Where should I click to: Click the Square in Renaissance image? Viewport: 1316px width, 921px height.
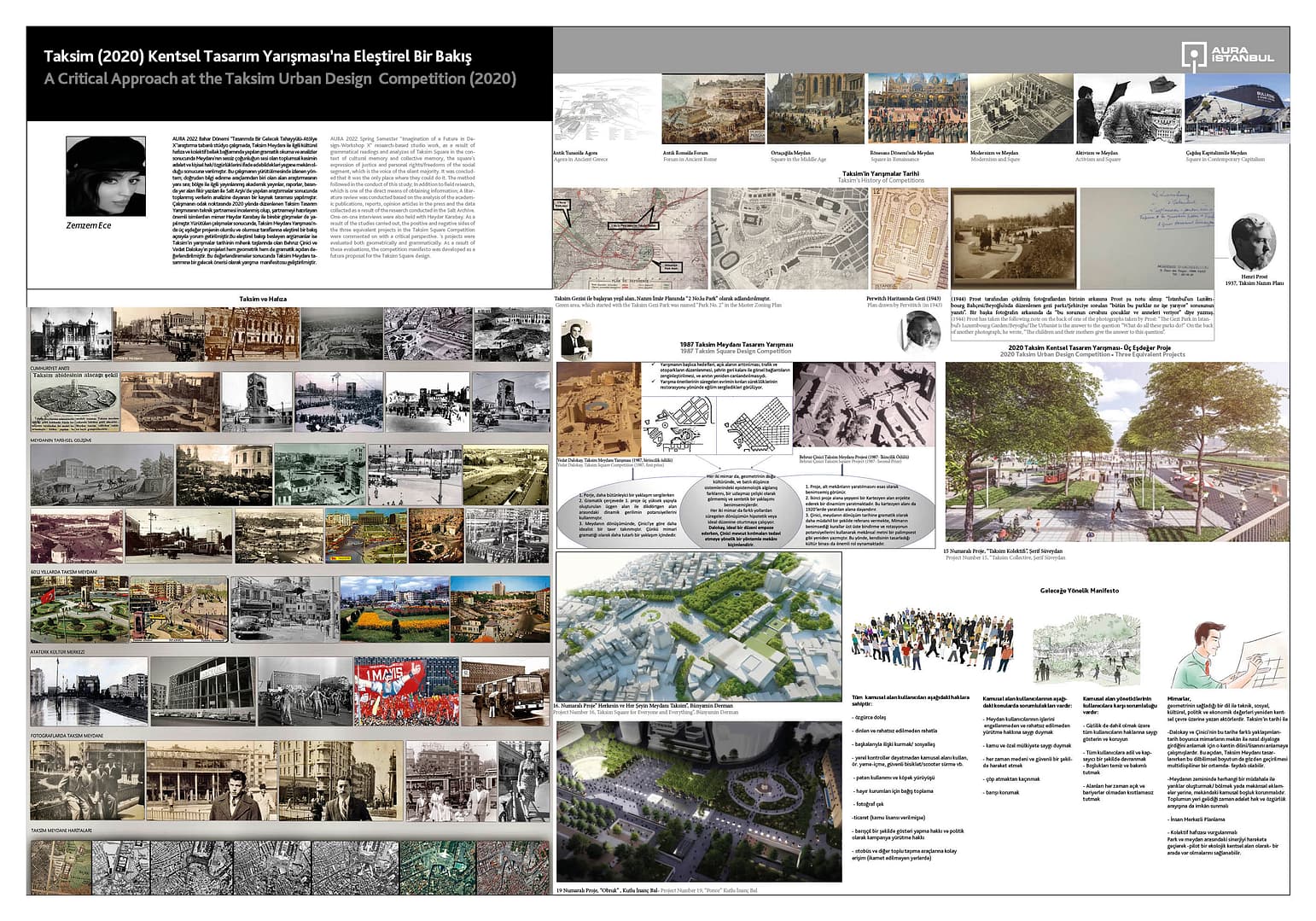coord(917,108)
